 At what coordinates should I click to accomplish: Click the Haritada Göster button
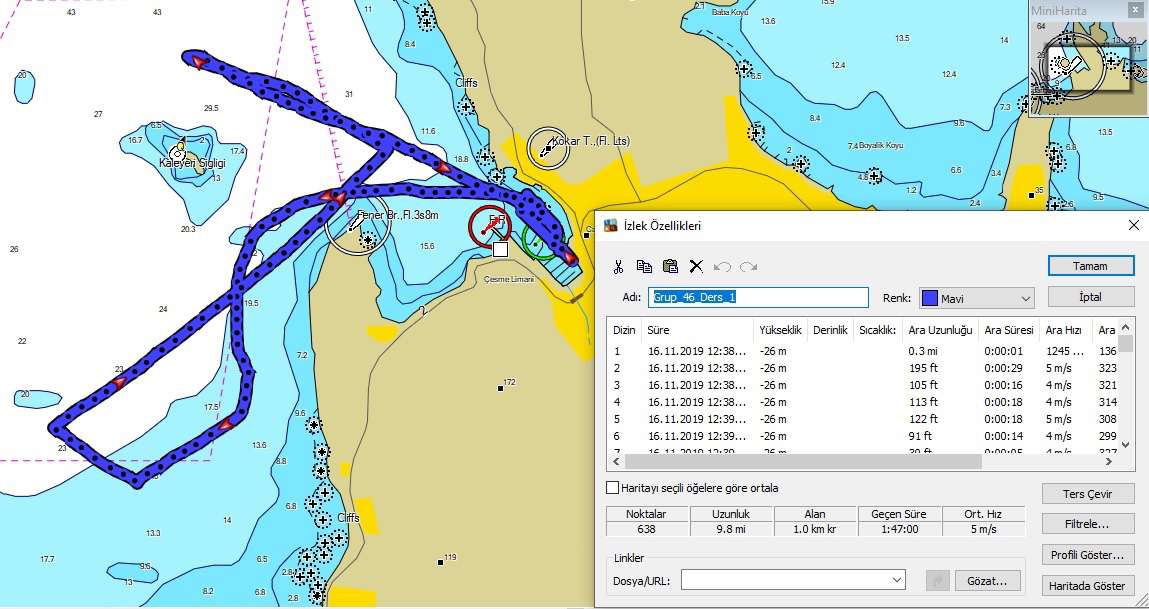(1088, 586)
